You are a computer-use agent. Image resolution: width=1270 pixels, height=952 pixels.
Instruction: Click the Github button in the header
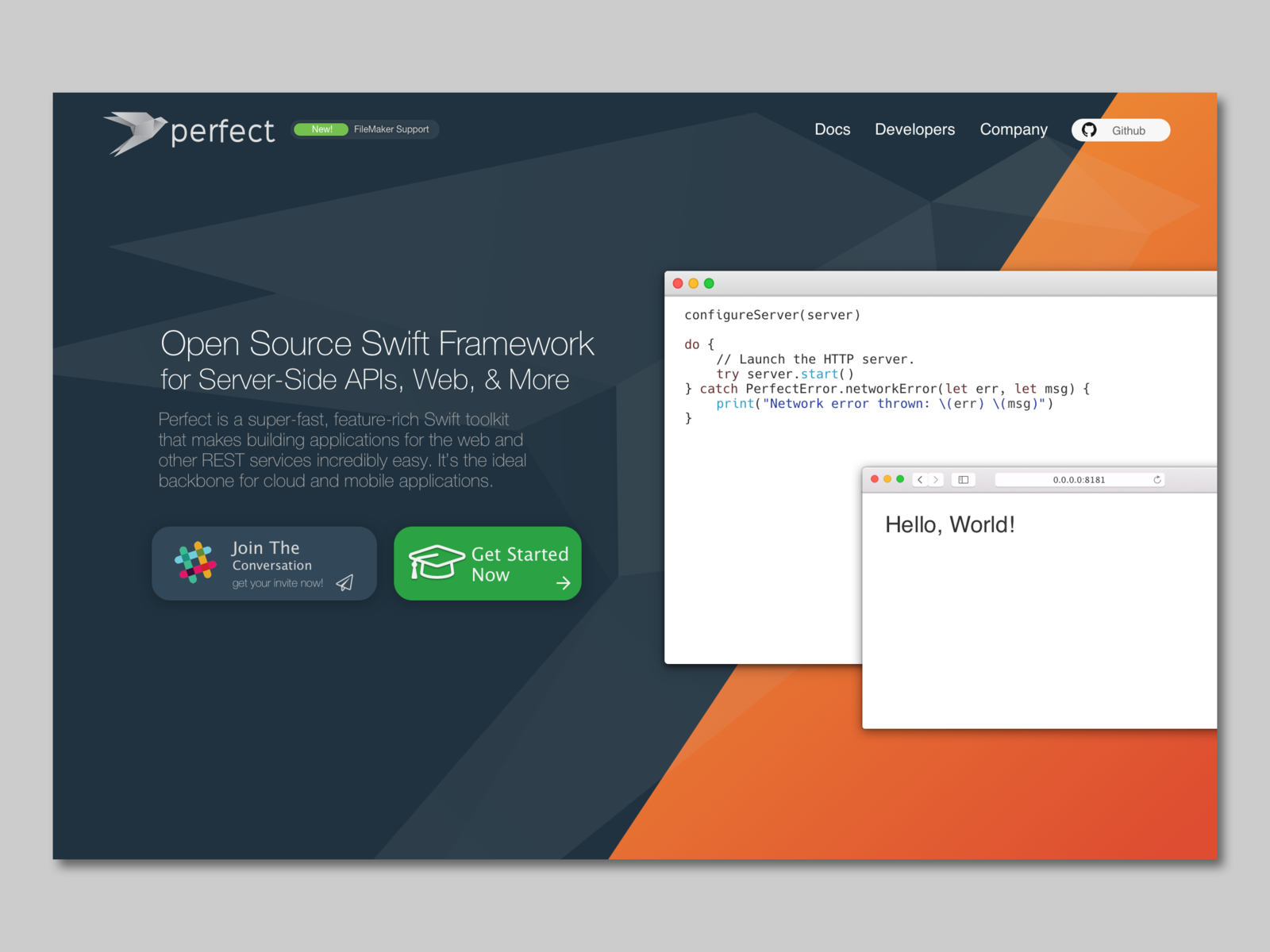(x=1120, y=130)
